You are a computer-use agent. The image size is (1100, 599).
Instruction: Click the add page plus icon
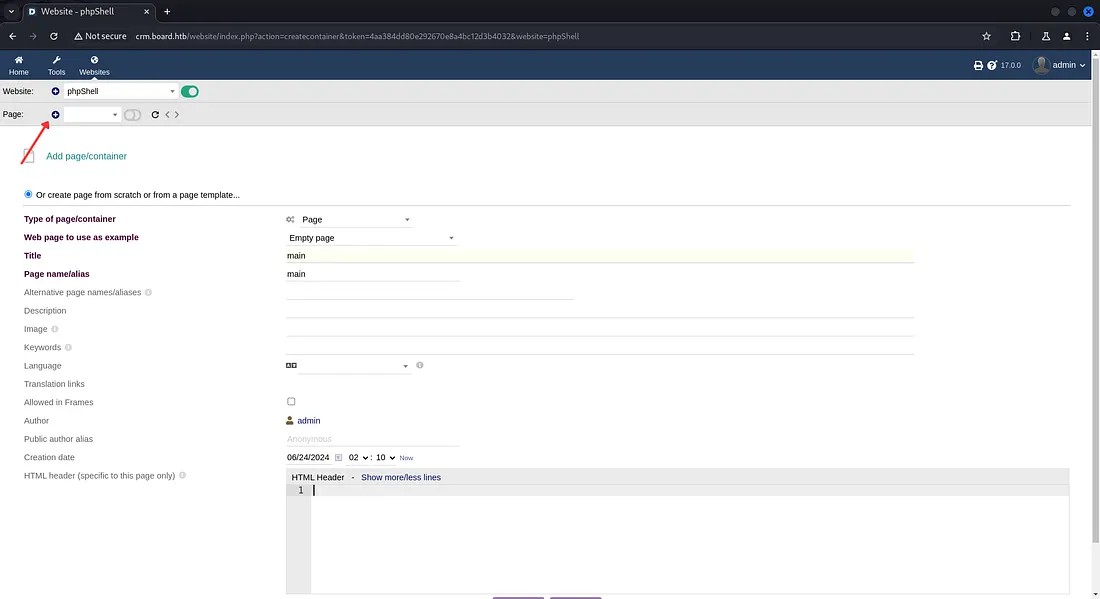pyautogui.click(x=55, y=115)
